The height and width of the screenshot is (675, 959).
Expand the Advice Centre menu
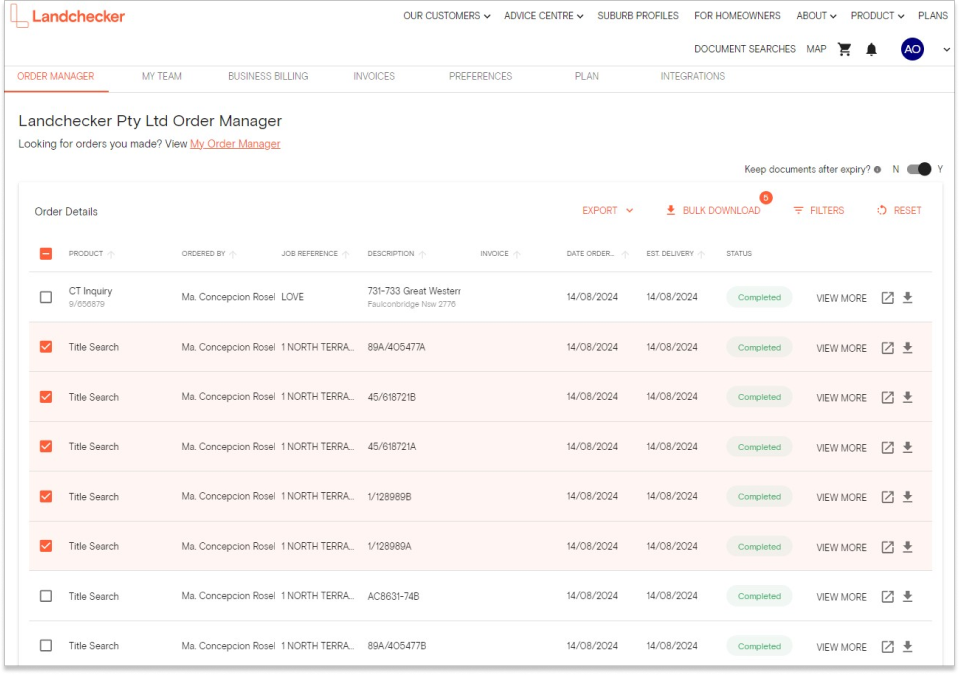[x=543, y=16]
